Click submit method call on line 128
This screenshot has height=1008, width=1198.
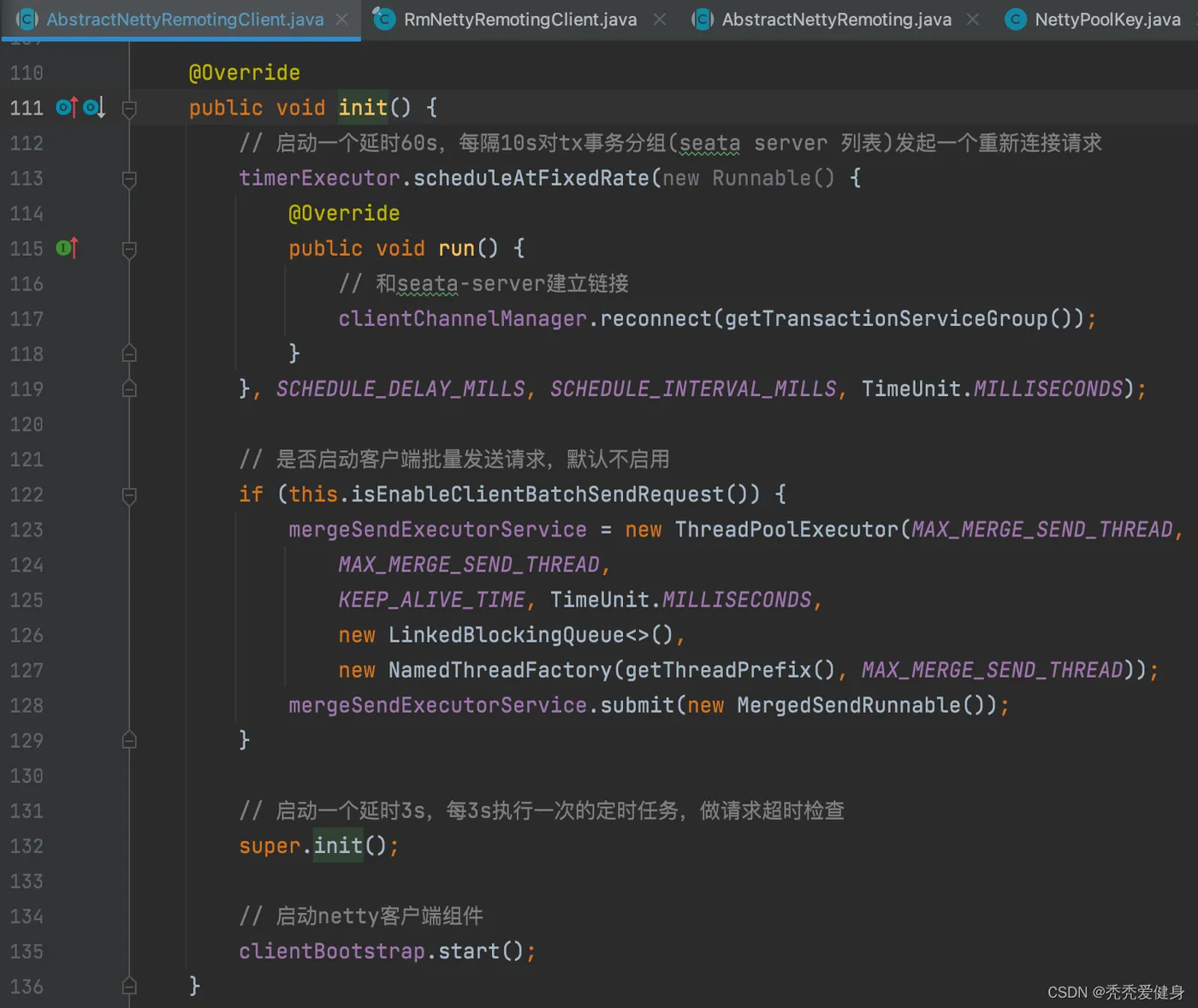click(x=638, y=704)
